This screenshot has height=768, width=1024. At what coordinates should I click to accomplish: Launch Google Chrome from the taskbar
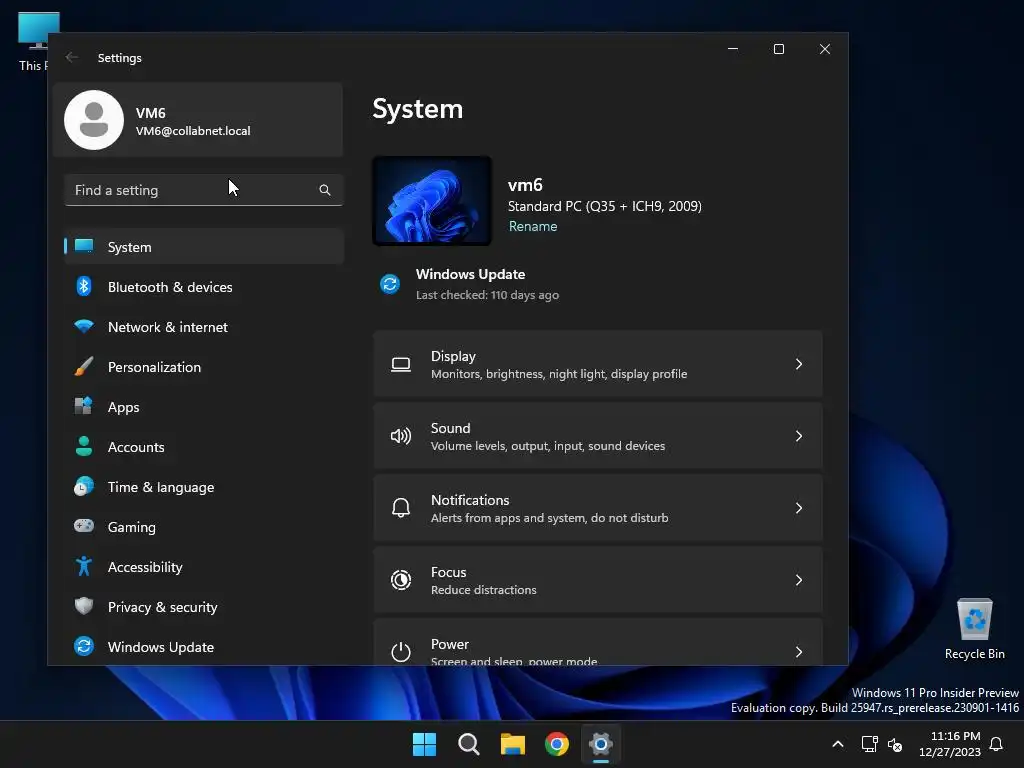(556, 744)
